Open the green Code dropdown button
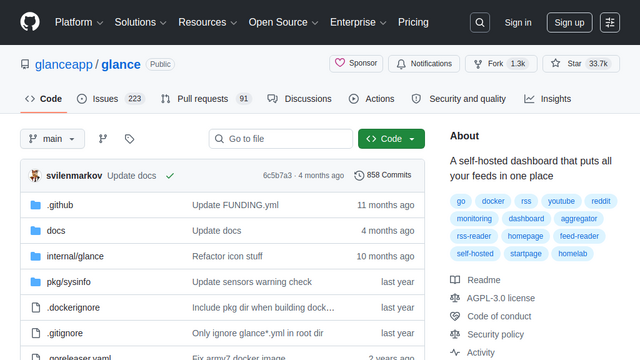Screen dimensions: 640x360 (x=391, y=139)
